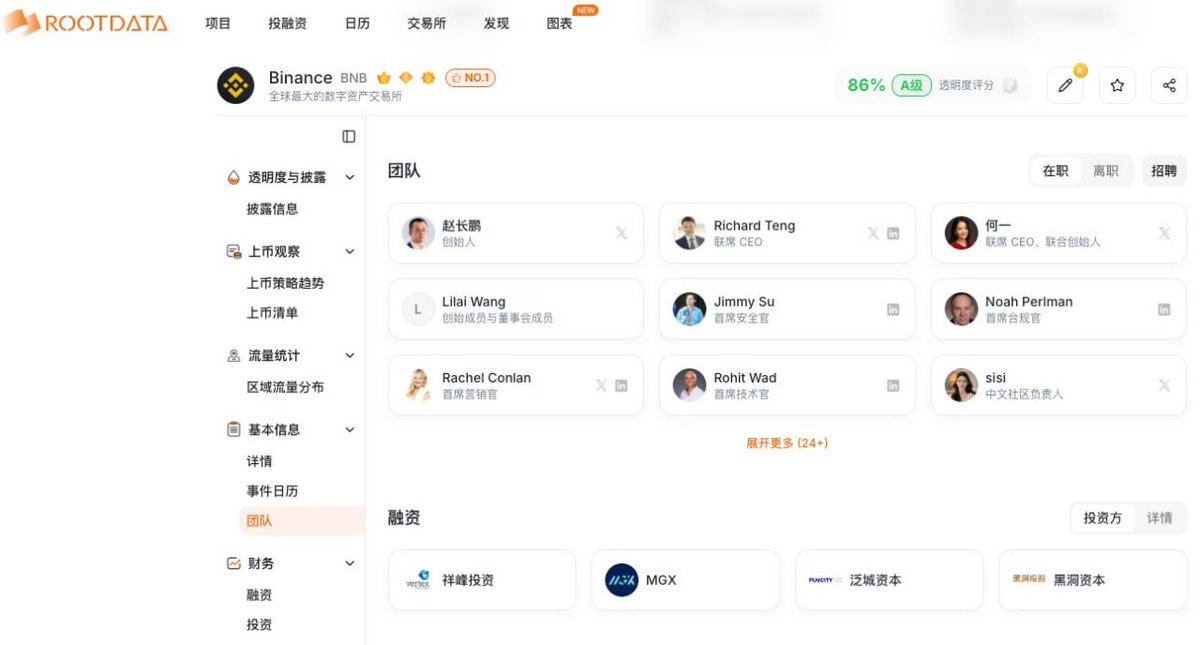
Task: Open Noah Perlman 首席合规官 card
Action: 1059,309
